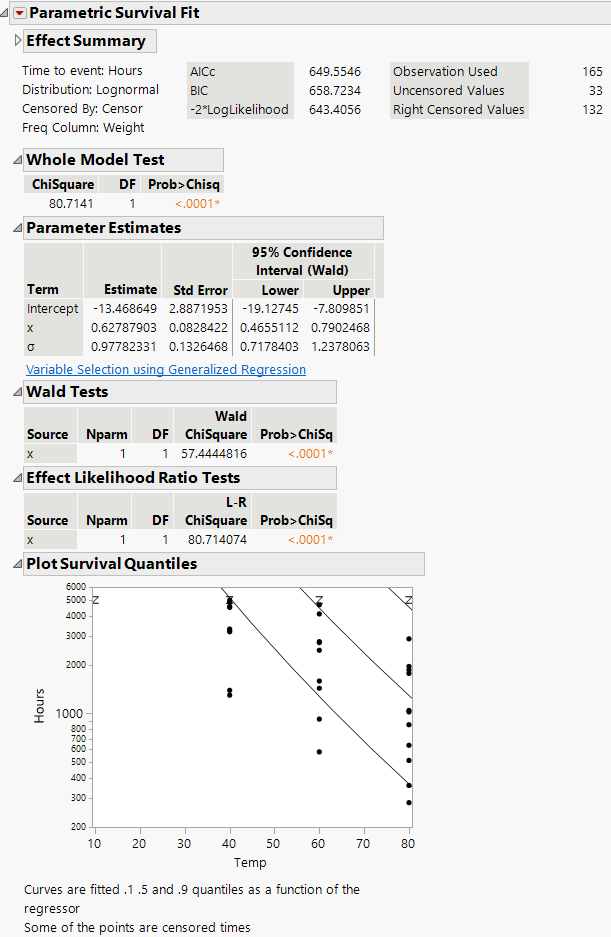Click the Plot Survival Quantiles disclosure icon
This screenshot has height=937, width=611.
pos(16,563)
